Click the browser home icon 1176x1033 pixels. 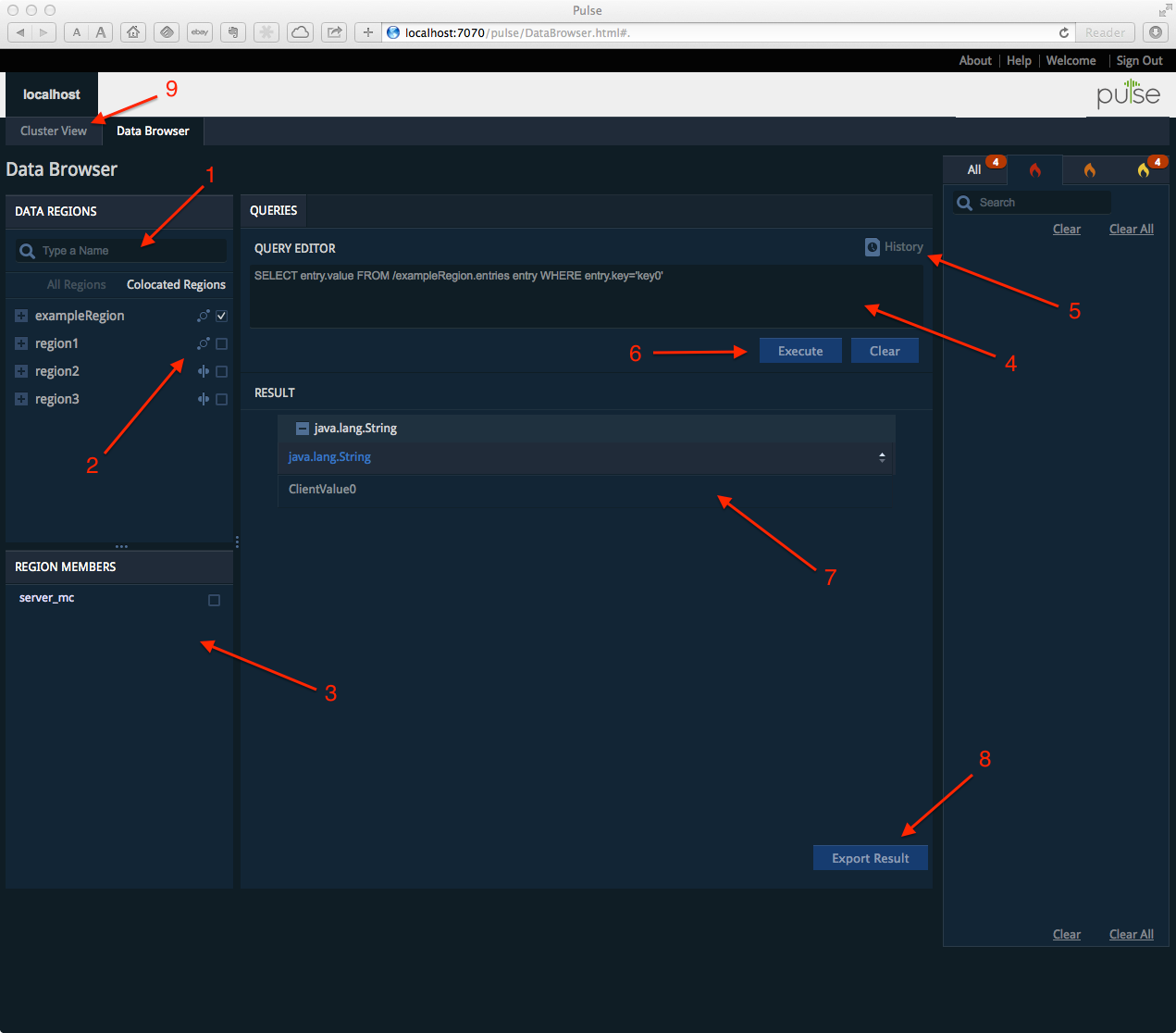click(x=133, y=32)
